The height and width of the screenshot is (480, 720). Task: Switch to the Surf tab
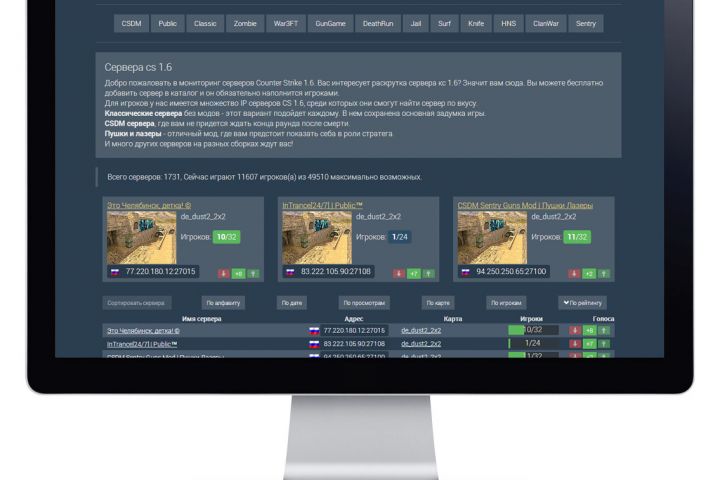(x=444, y=23)
